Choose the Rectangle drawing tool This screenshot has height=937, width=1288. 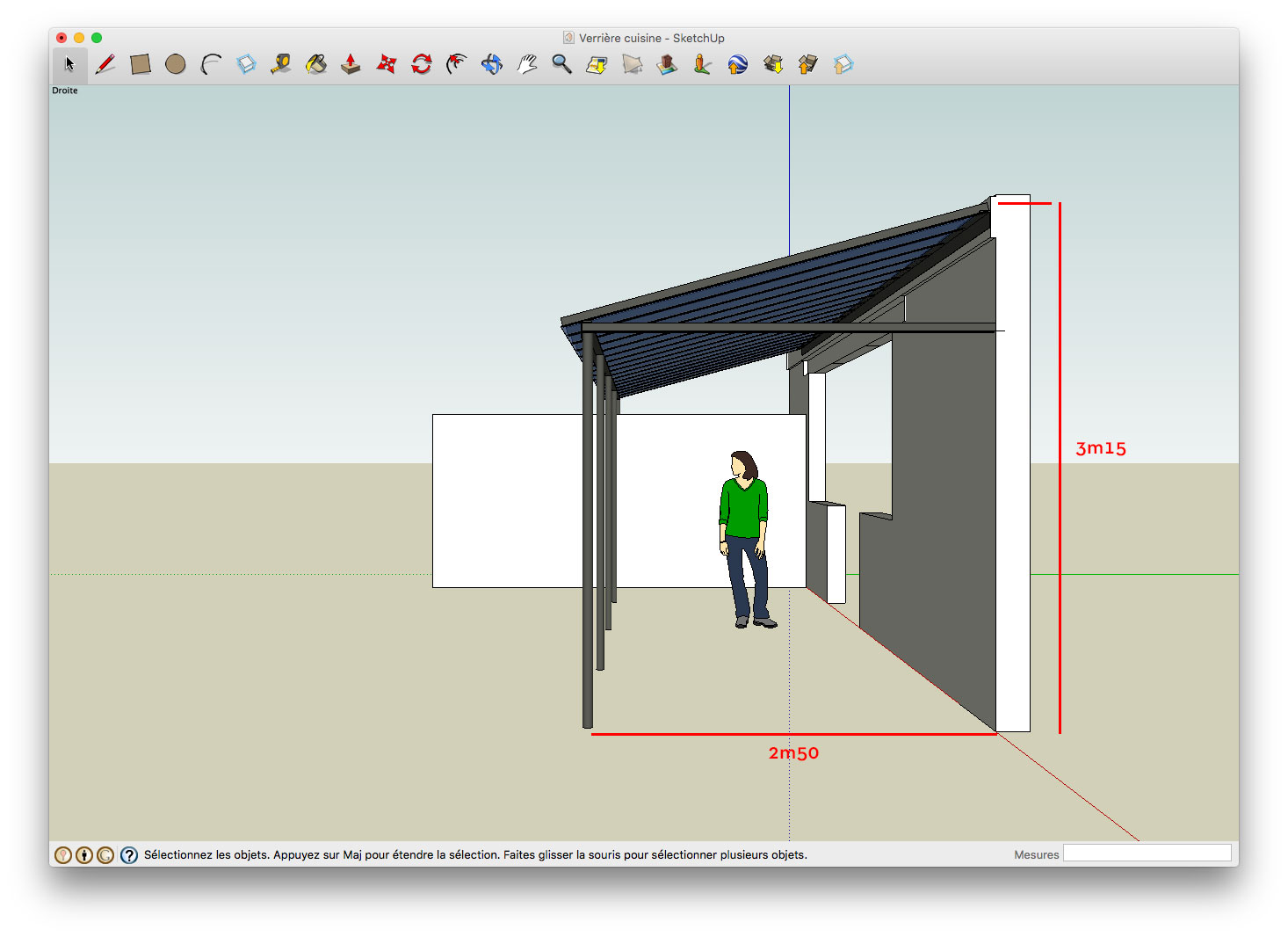point(141,64)
